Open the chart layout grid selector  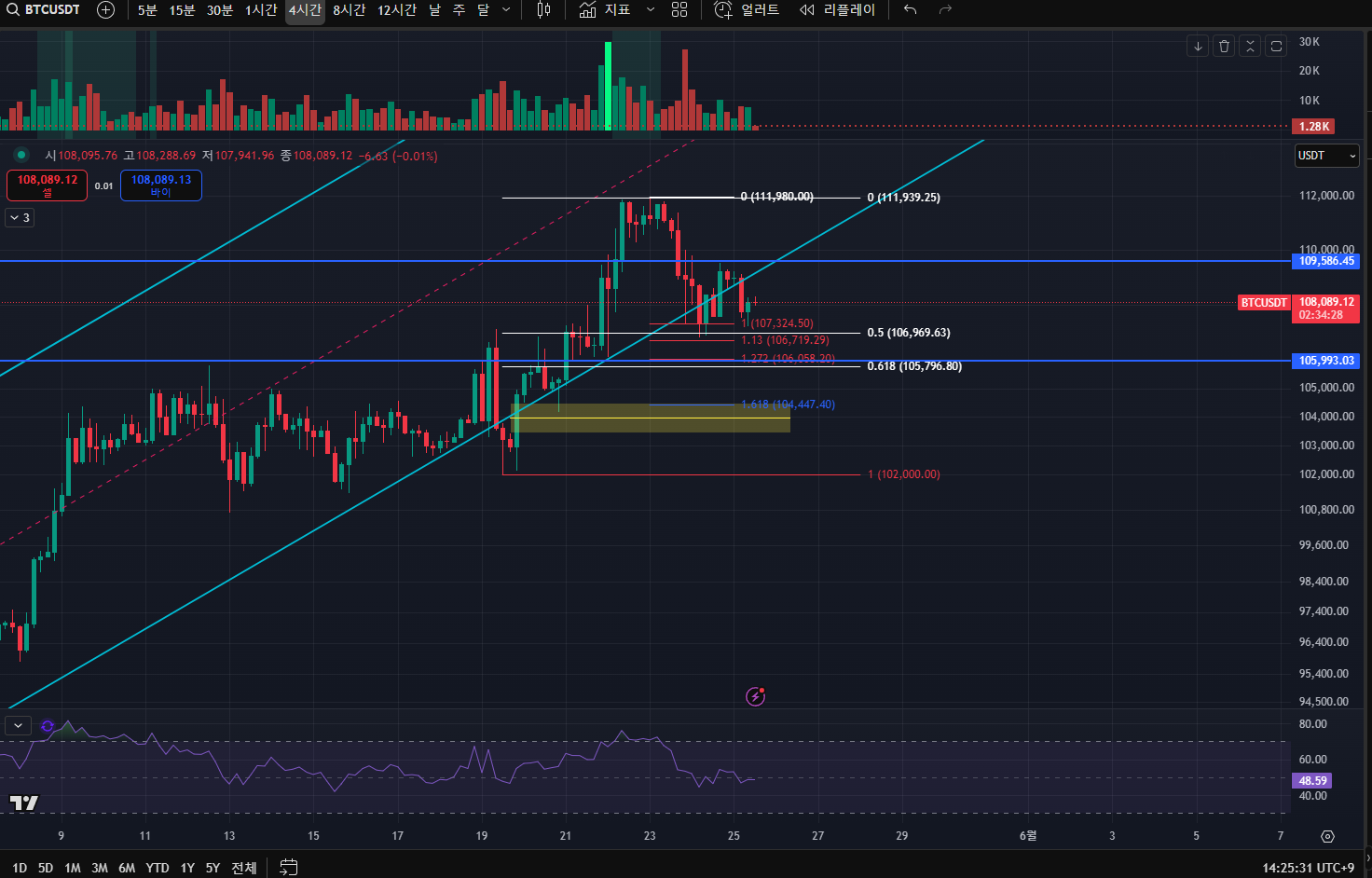679,10
